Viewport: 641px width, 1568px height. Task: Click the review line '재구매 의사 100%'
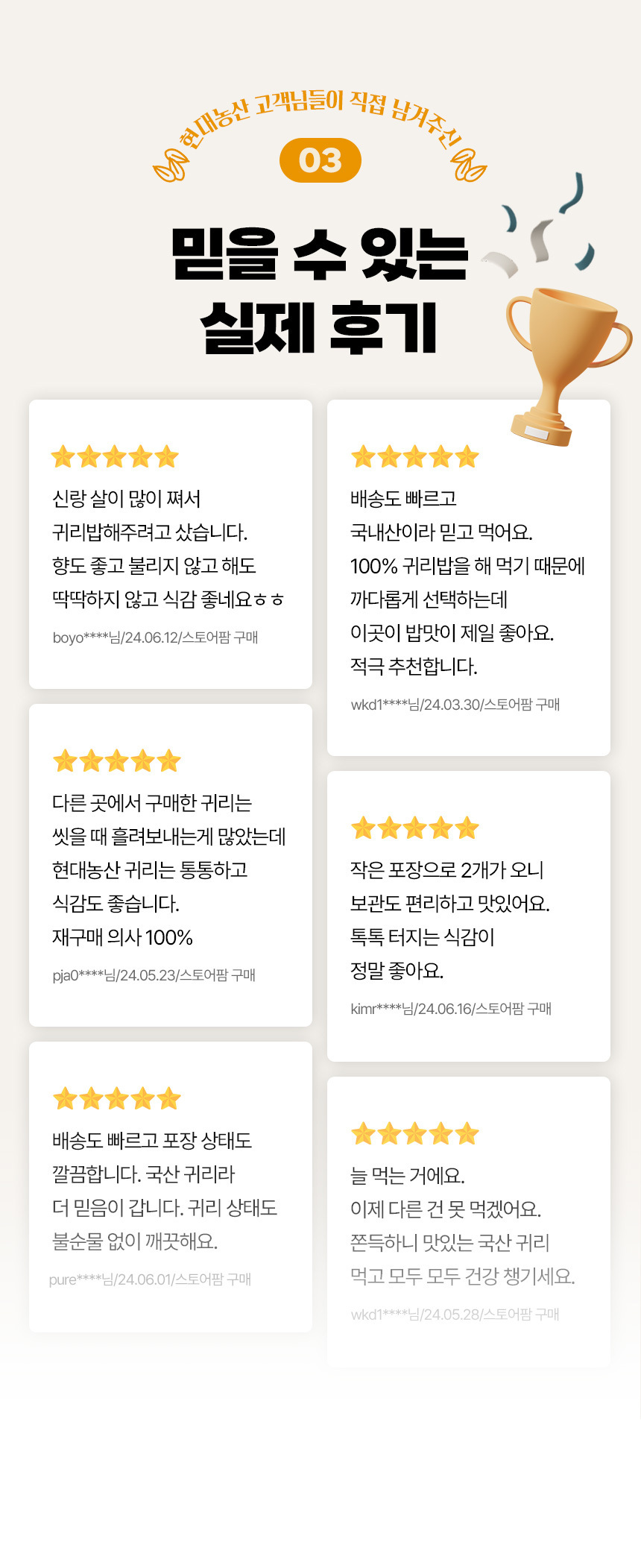pos(123,937)
